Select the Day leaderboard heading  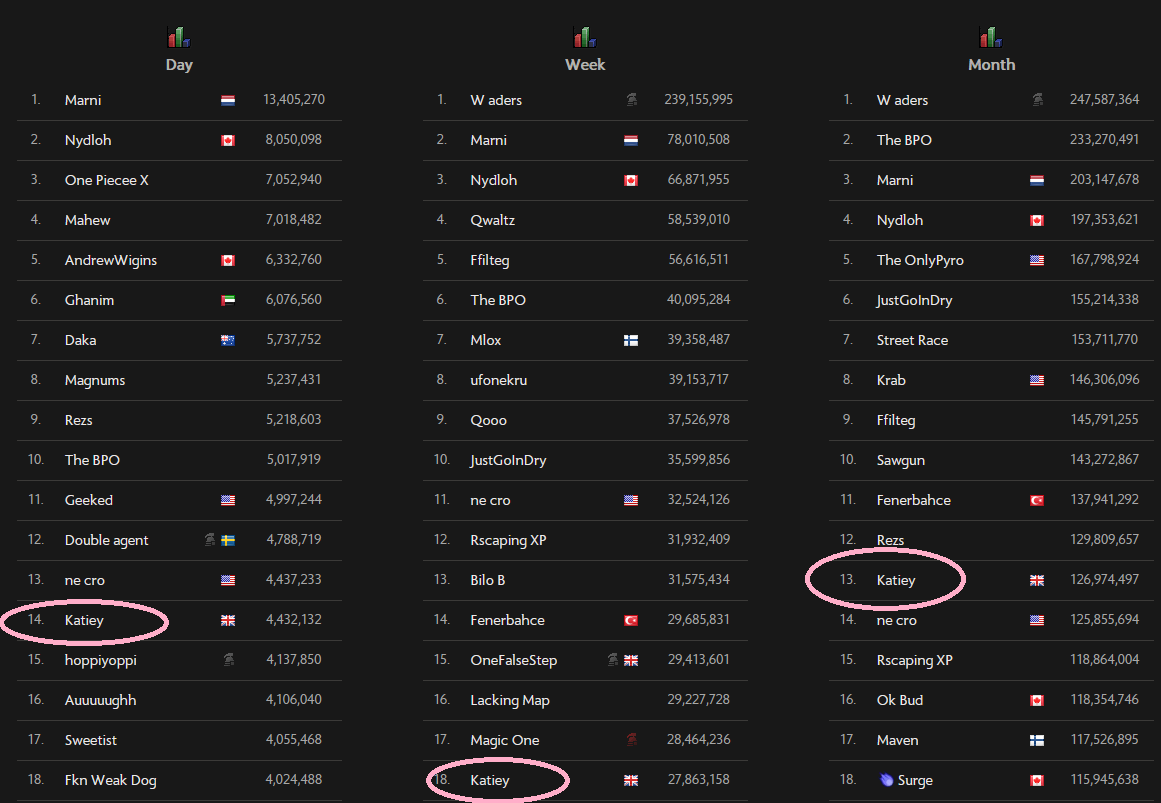179,64
